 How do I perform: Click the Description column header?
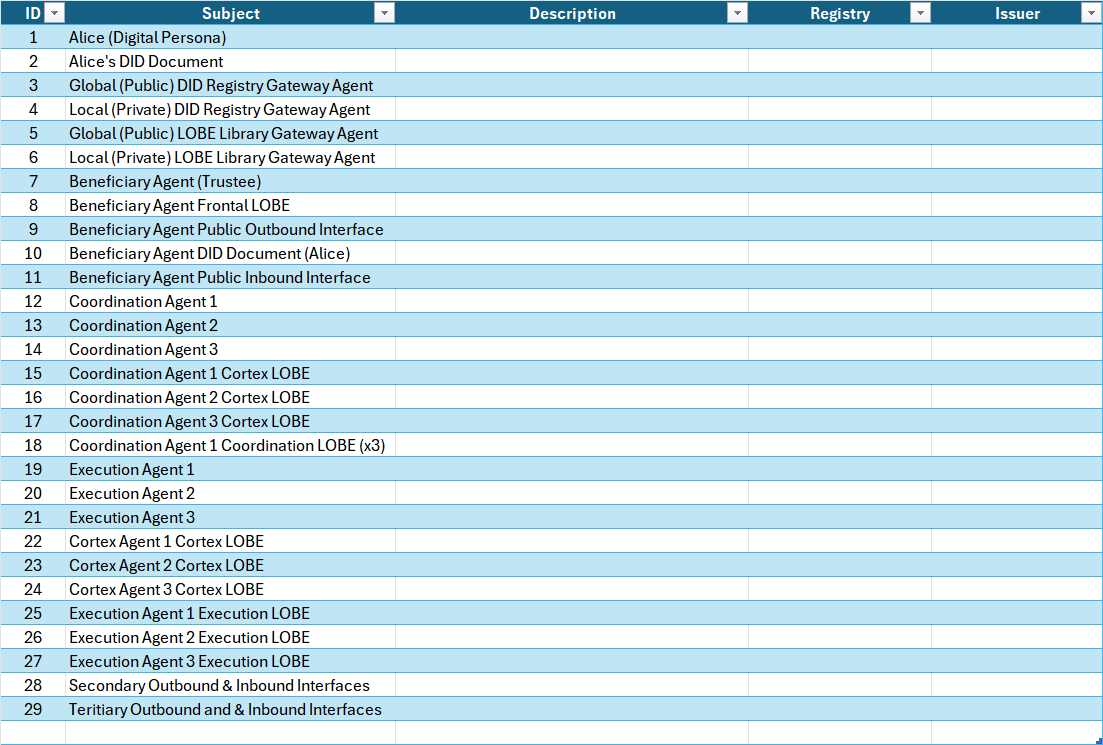click(572, 13)
